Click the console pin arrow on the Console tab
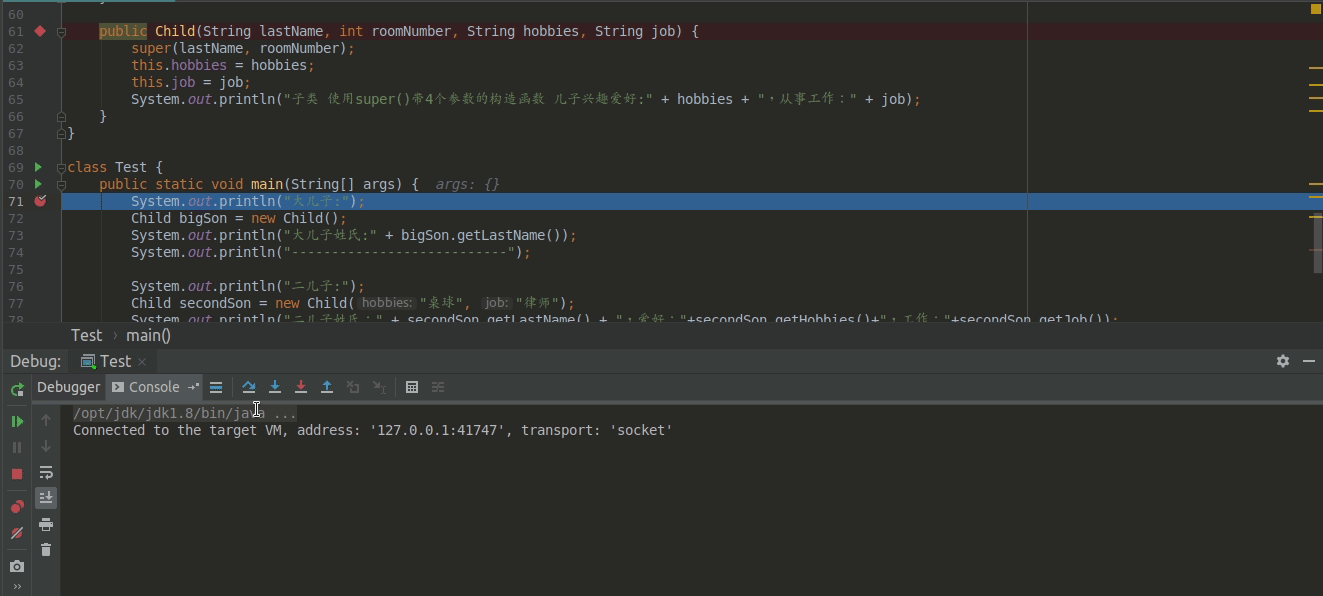The height and width of the screenshot is (596, 1323). [193, 387]
